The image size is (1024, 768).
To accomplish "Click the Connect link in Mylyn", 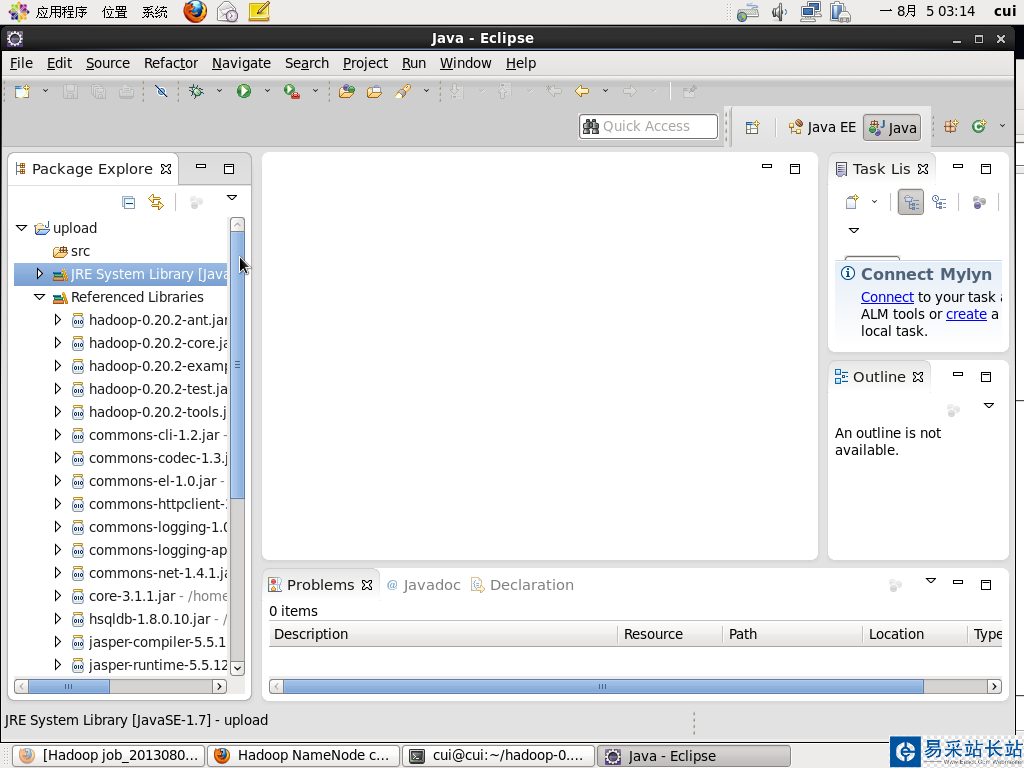I will [887, 297].
